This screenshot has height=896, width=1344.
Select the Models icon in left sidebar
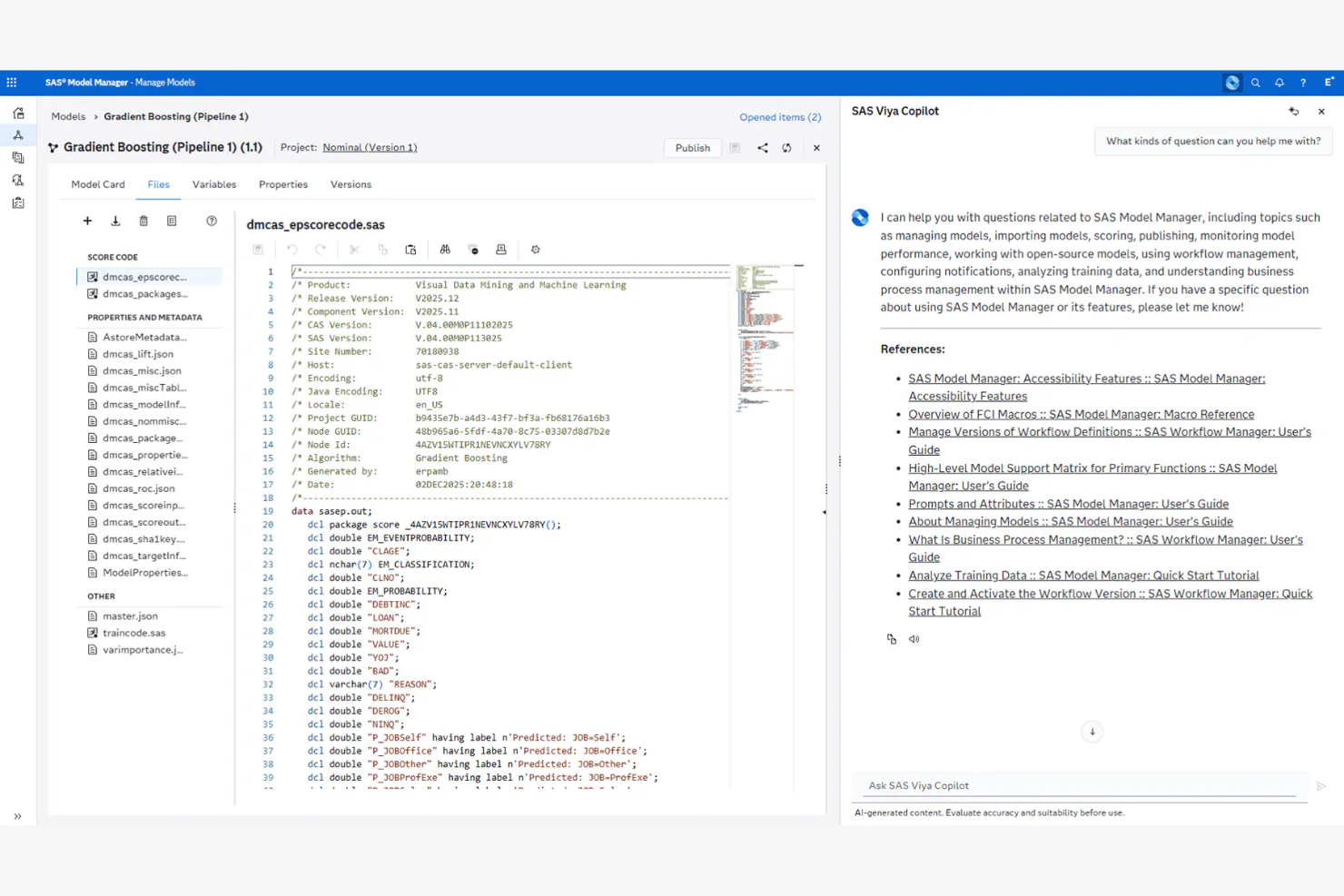coord(18,135)
